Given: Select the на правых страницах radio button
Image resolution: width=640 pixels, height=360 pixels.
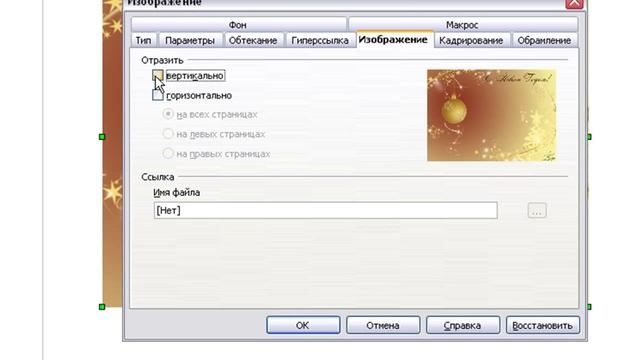Looking at the screenshot, I should [168, 153].
